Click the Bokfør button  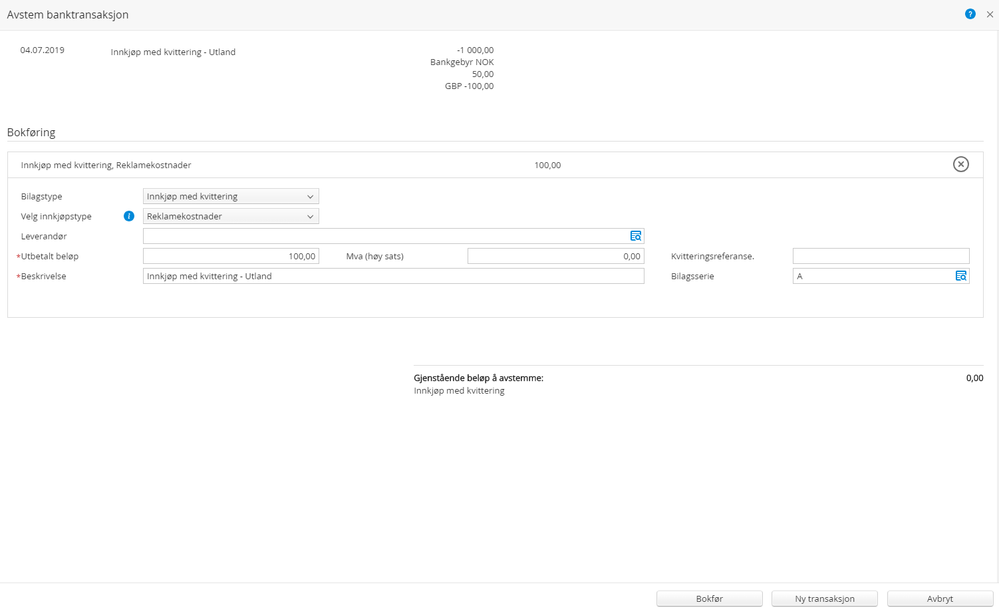(x=709, y=598)
